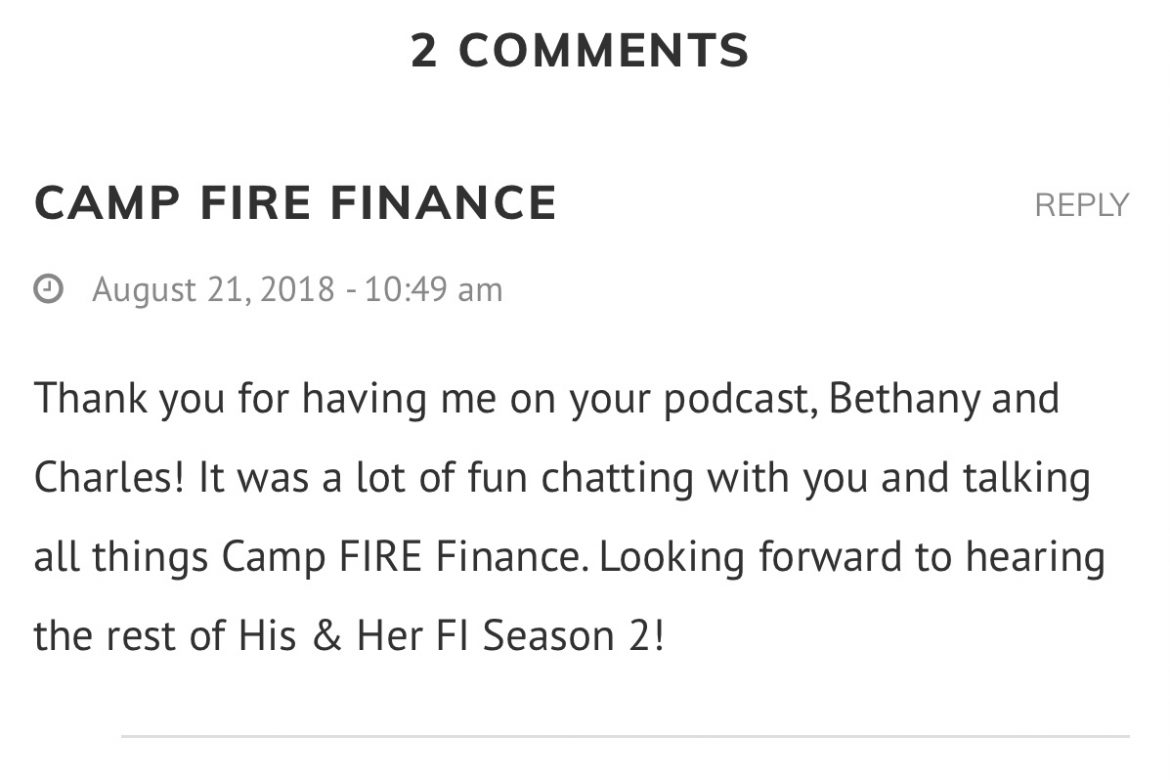Click the REPLY link on the comment
This screenshot has width=1170, height=780.
pyautogui.click(x=1081, y=205)
